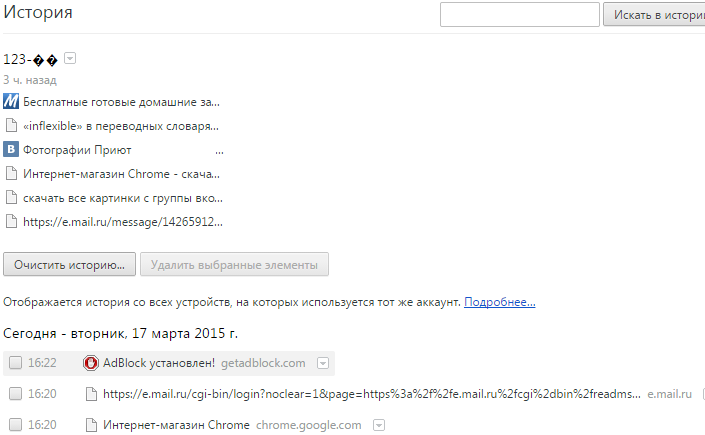Screen dimensions: 705x435
Task: Click page icon next to synced Интернет-магазин Chrome
Action: point(11,174)
